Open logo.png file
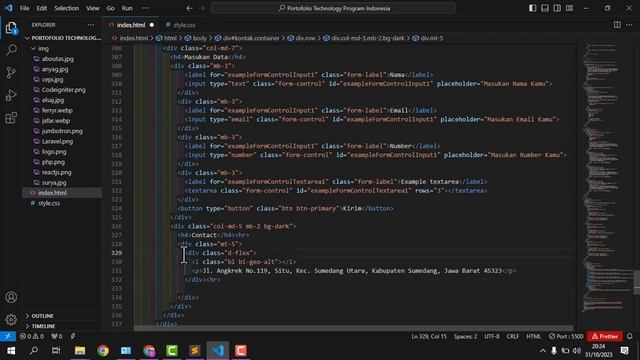This screenshot has width=640, height=360. click(54, 151)
